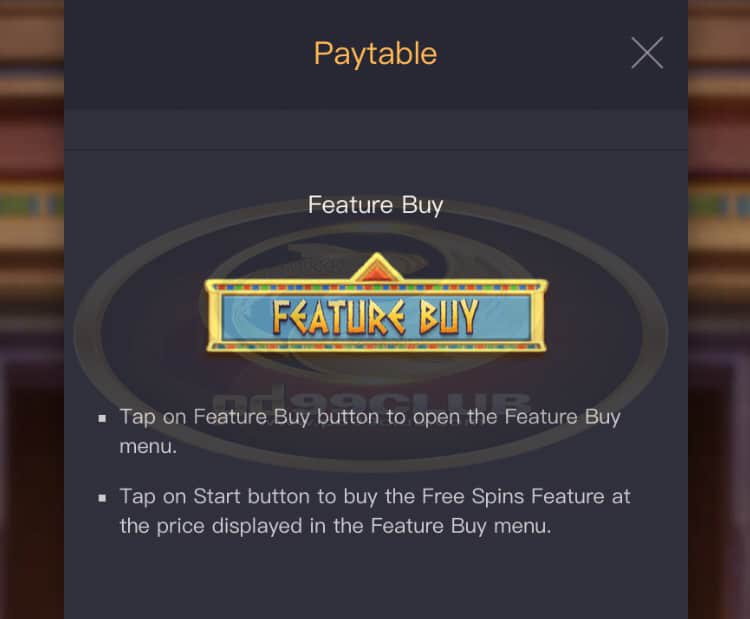Click the green-blue blurred strip at the left edge
750x619 pixels.
(x=32, y=205)
